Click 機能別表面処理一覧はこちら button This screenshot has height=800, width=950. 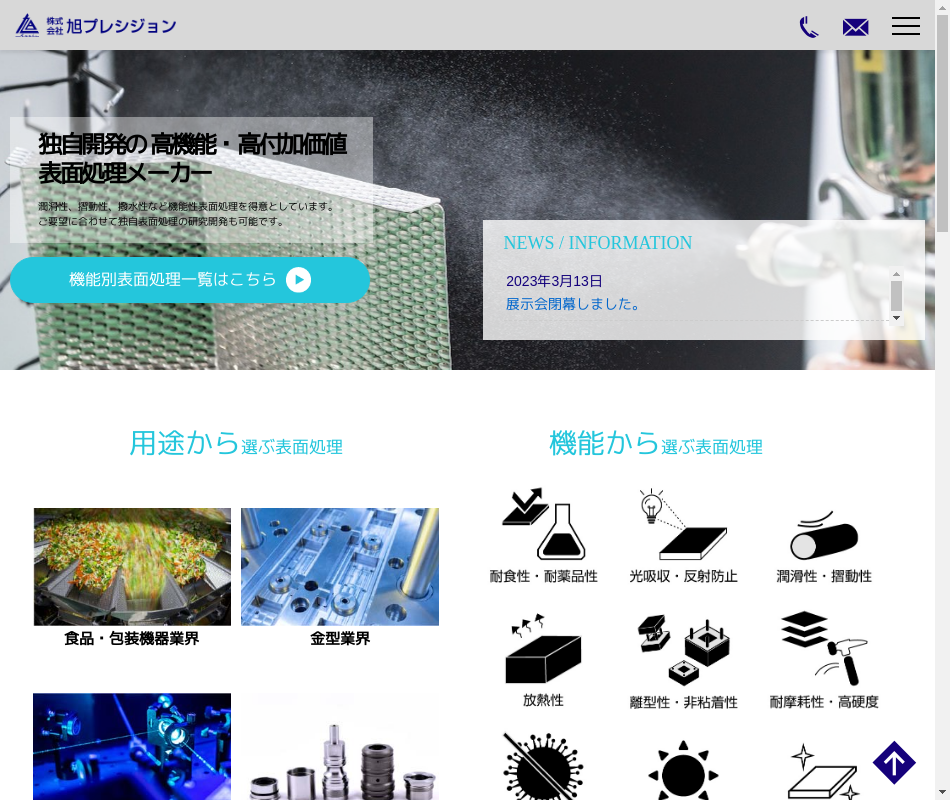[190, 280]
